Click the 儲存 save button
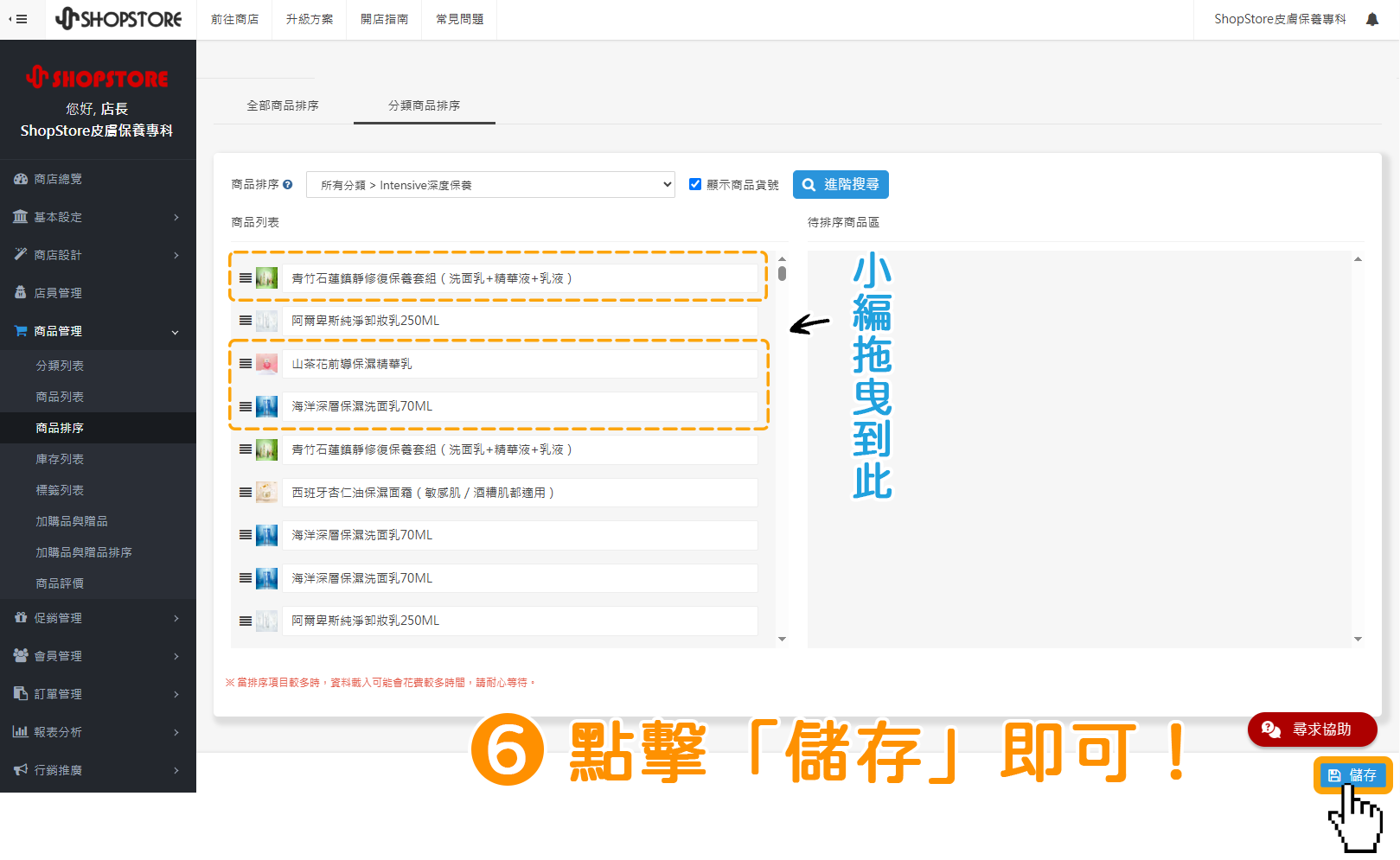The image size is (1400, 860). (1352, 775)
